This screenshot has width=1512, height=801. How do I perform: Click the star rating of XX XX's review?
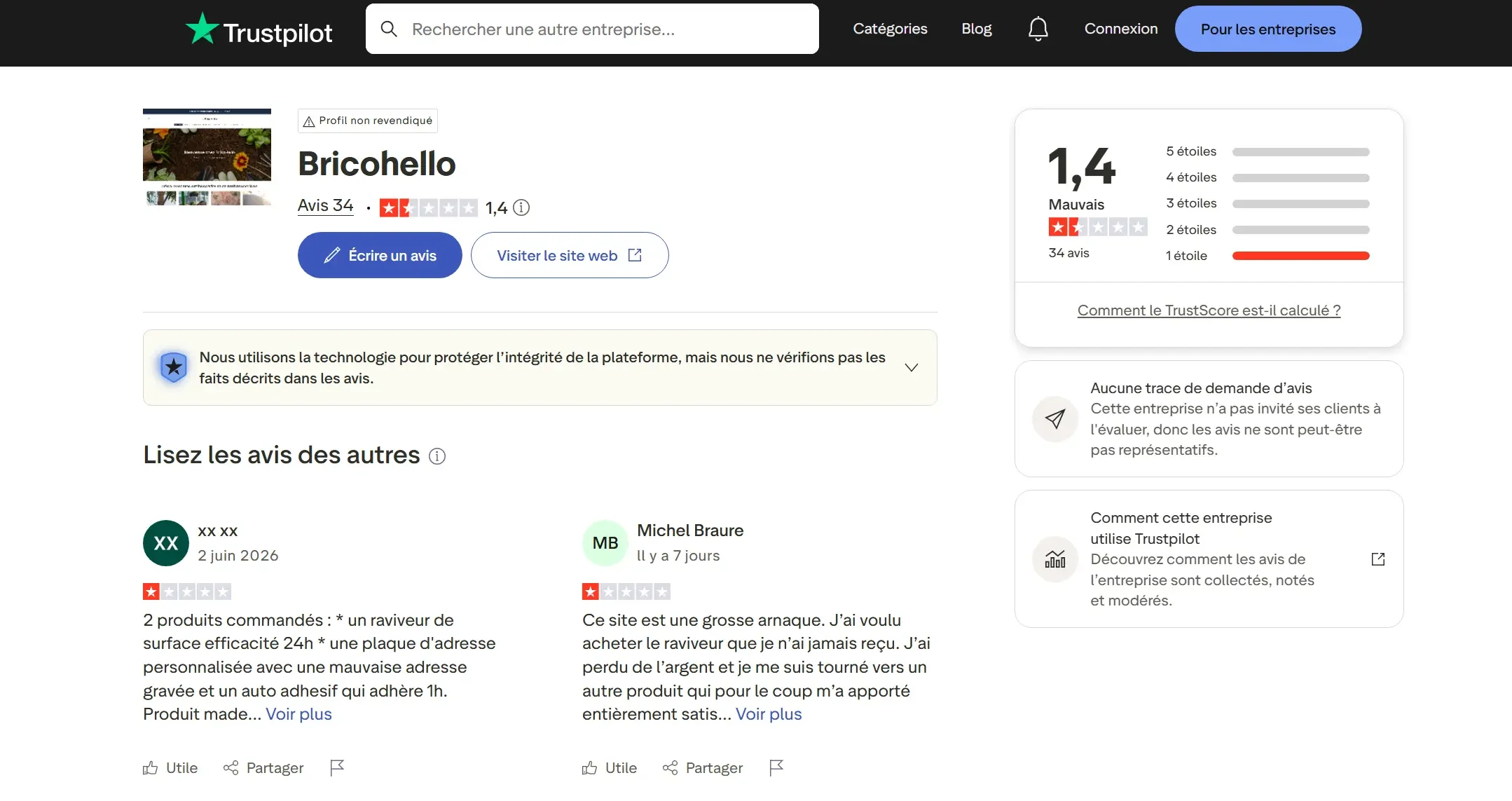[187, 591]
